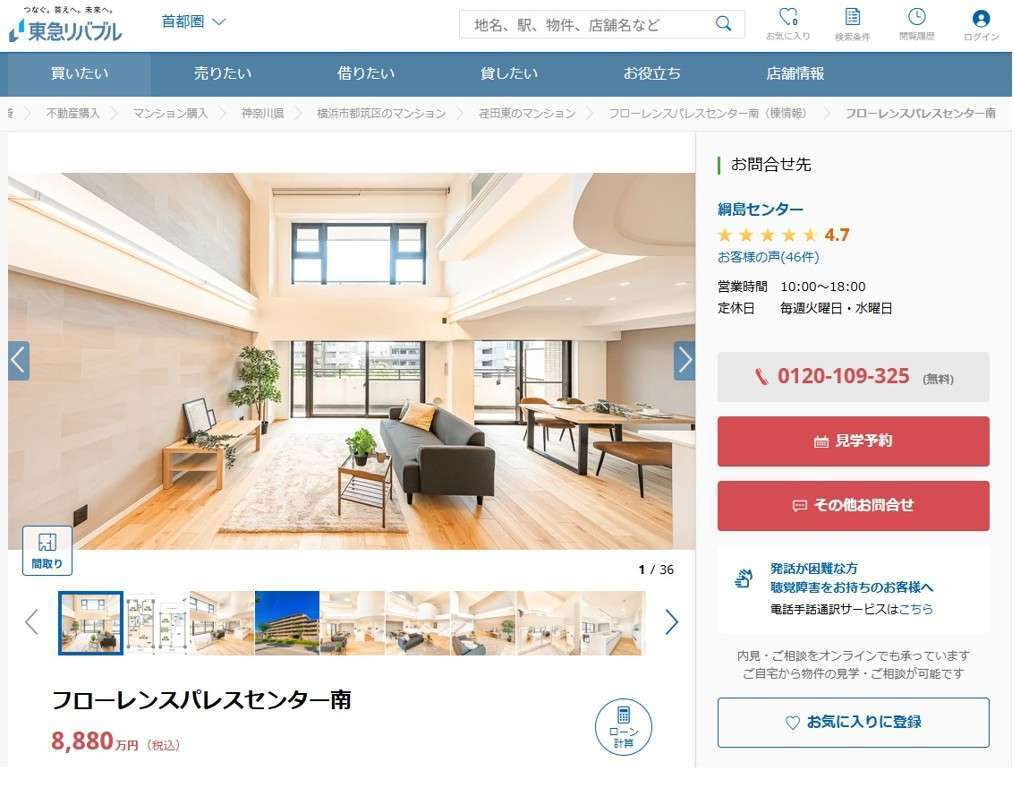This screenshot has width=1015, height=794.
Task: Open the 間取り floor plan icon
Action: [47, 550]
